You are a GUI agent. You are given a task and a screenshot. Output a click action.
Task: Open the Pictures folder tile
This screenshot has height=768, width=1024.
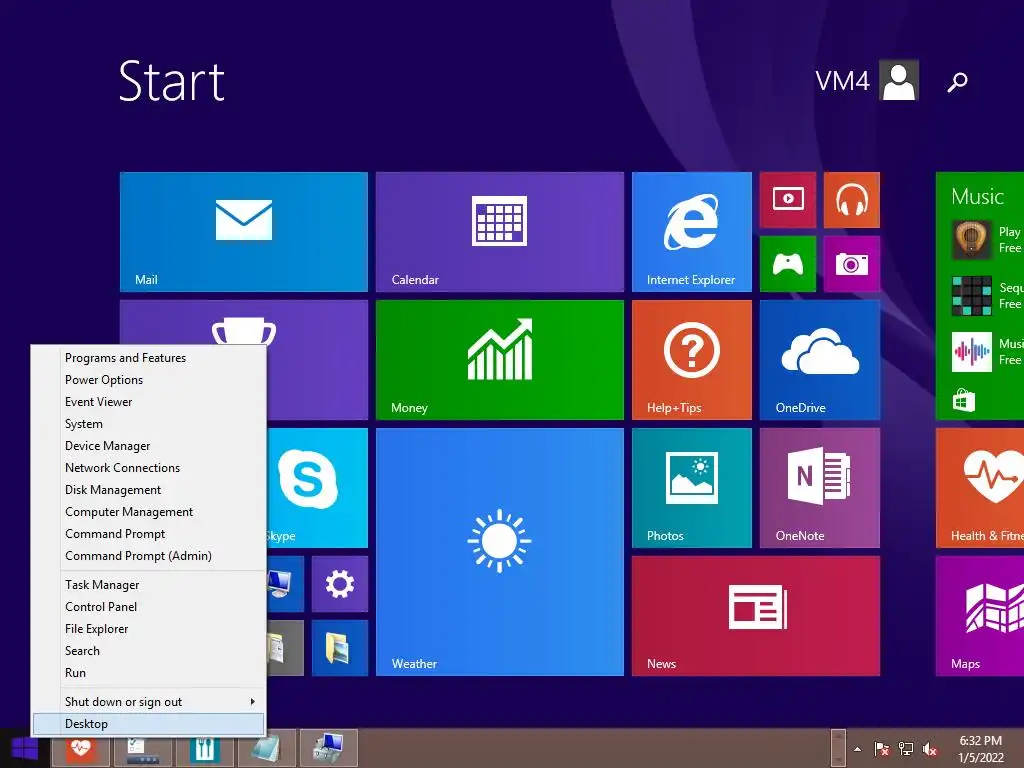340,648
